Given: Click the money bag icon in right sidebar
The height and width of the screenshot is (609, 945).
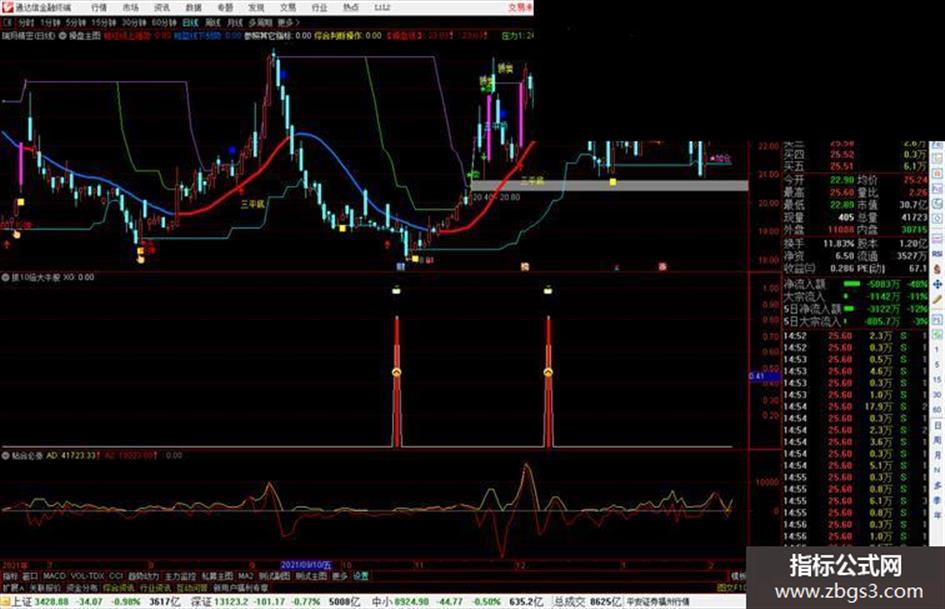Looking at the screenshot, I should point(937,268).
